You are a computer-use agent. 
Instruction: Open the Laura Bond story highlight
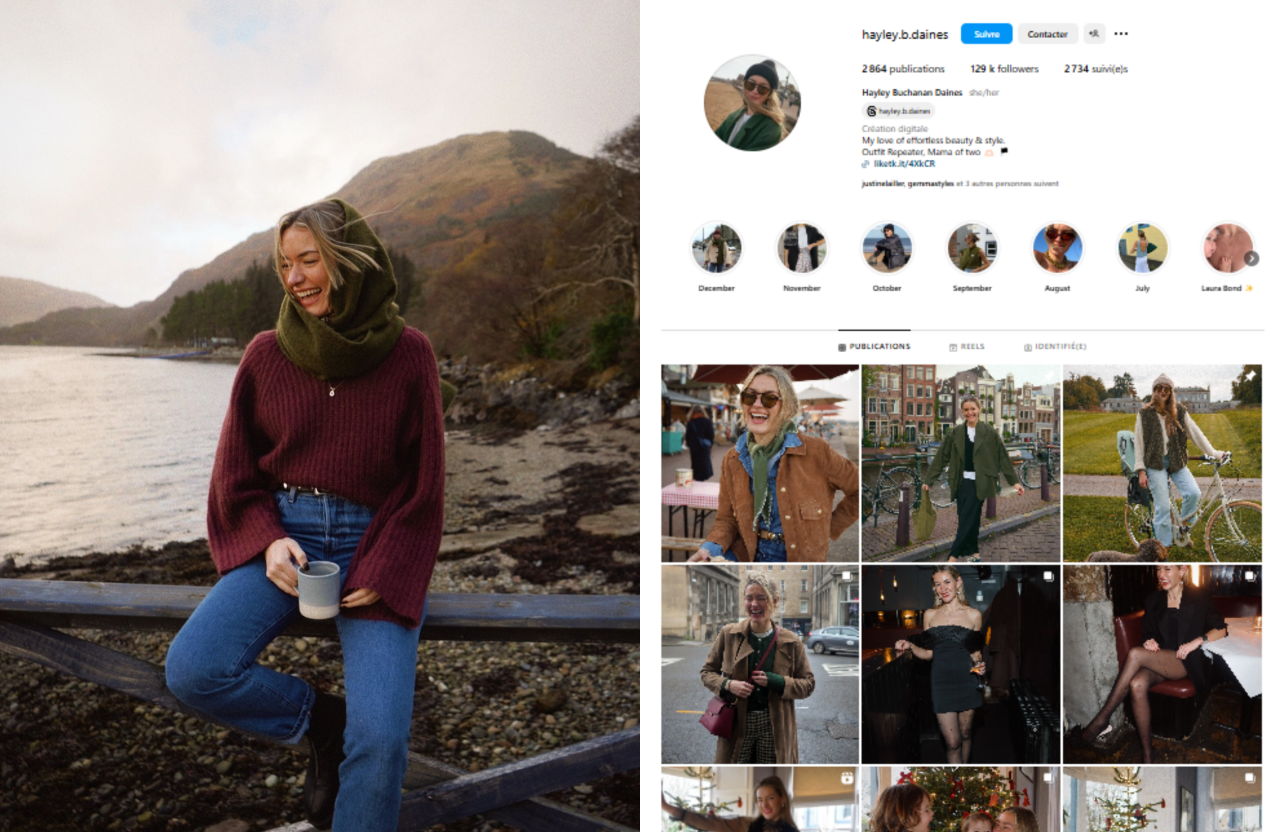(1227, 248)
